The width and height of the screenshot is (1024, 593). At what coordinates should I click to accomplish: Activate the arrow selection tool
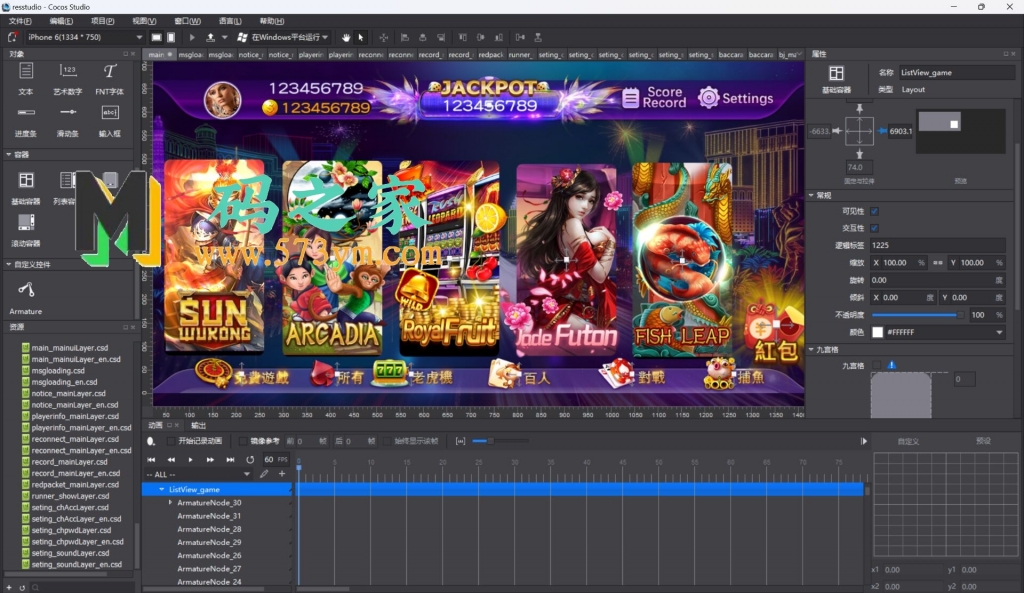(x=360, y=37)
